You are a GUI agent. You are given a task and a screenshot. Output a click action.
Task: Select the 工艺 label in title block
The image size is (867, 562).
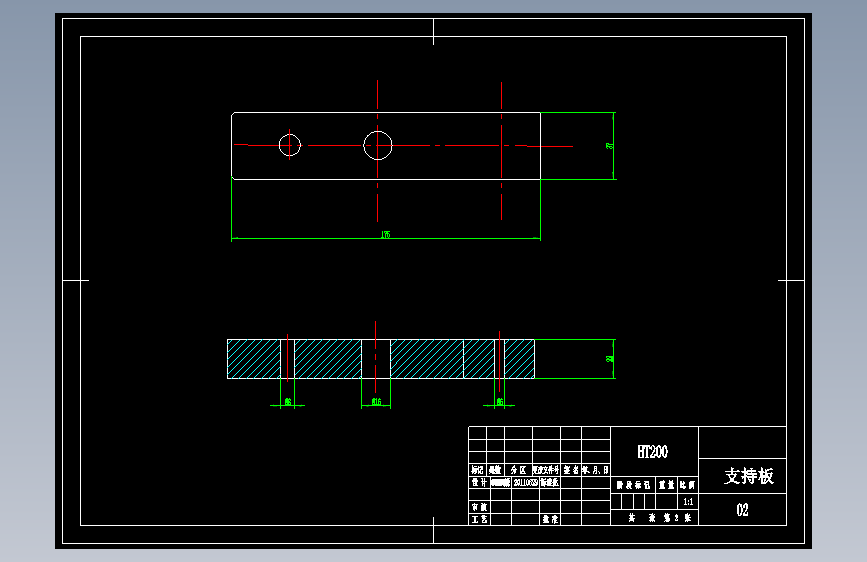coord(479,519)
